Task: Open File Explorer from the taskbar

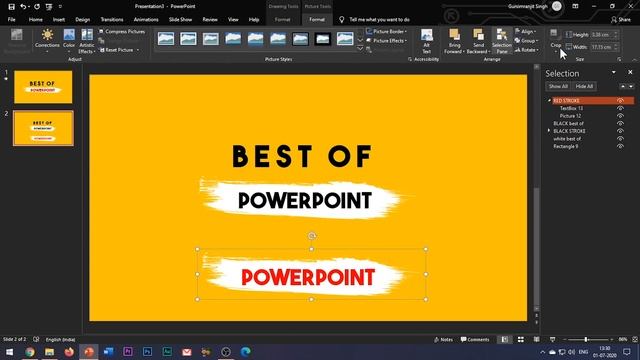Action: 49,351
